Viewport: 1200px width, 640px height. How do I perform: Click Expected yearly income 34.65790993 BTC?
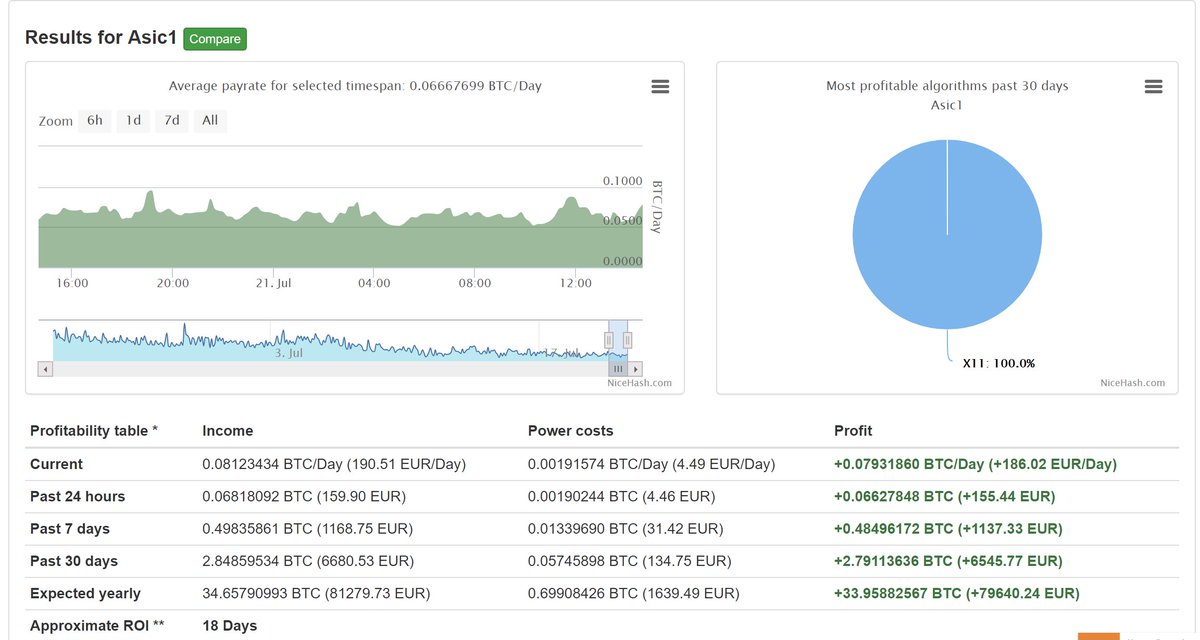click(316, 594)
